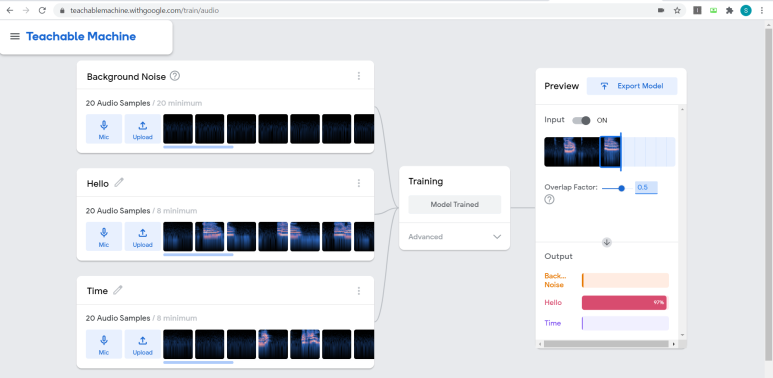
Task: Open the Teachable Machine hamburger menu
Action: 15,36
